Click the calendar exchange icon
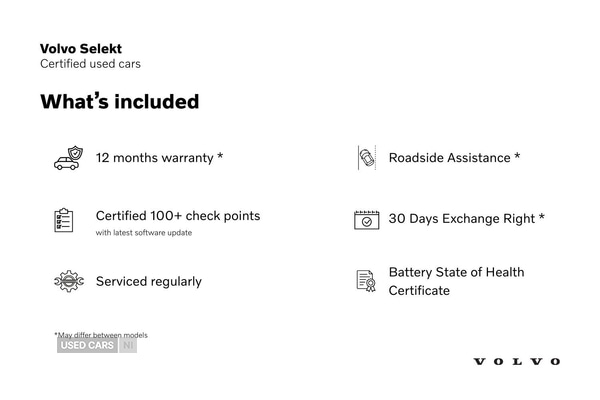The image size is (600, 400). pos(366,219)
